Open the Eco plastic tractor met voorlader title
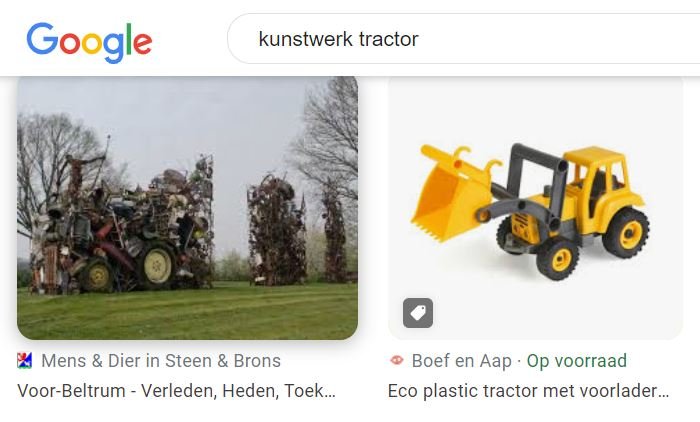 click(x=529, y=391)
